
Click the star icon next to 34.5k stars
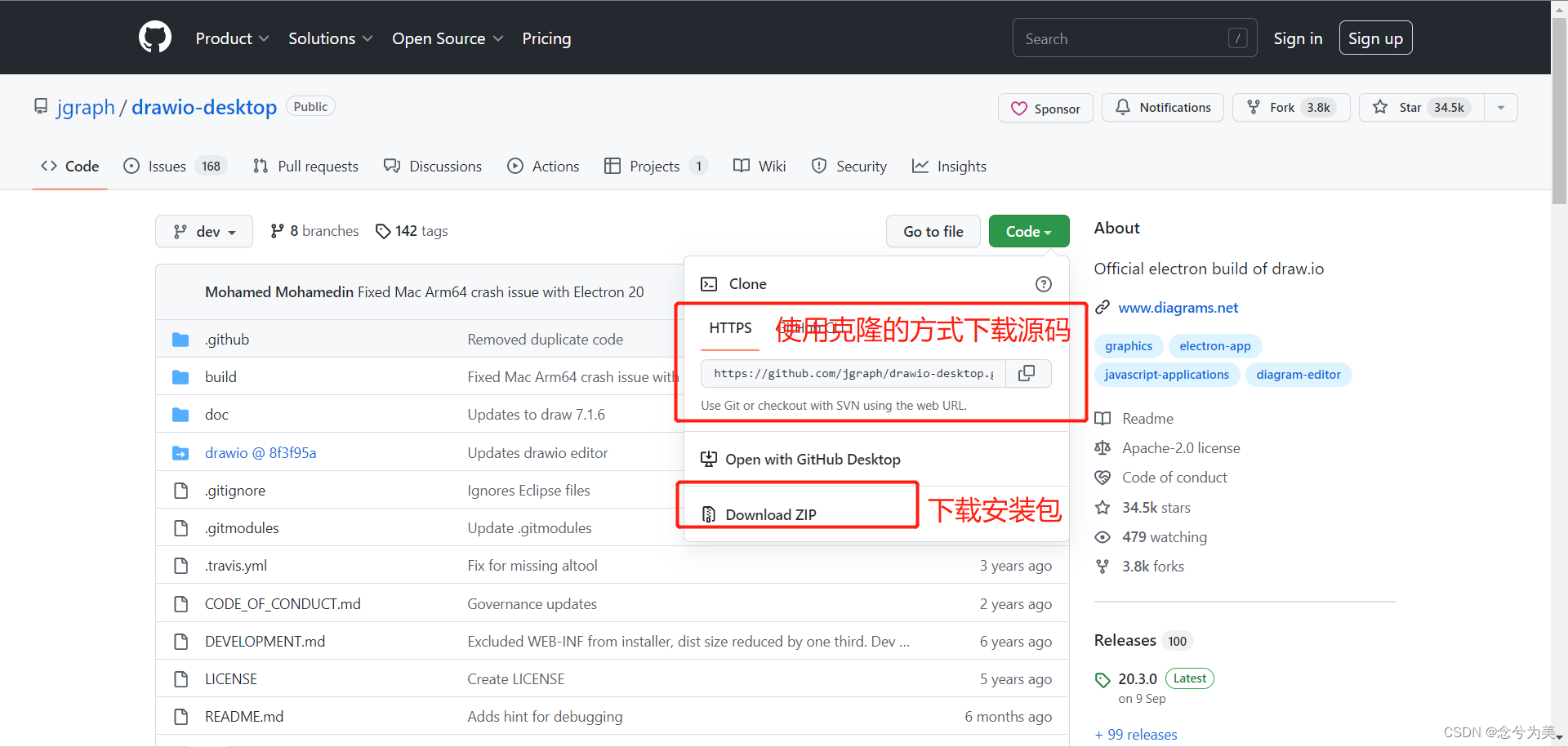click(1102, 508)
